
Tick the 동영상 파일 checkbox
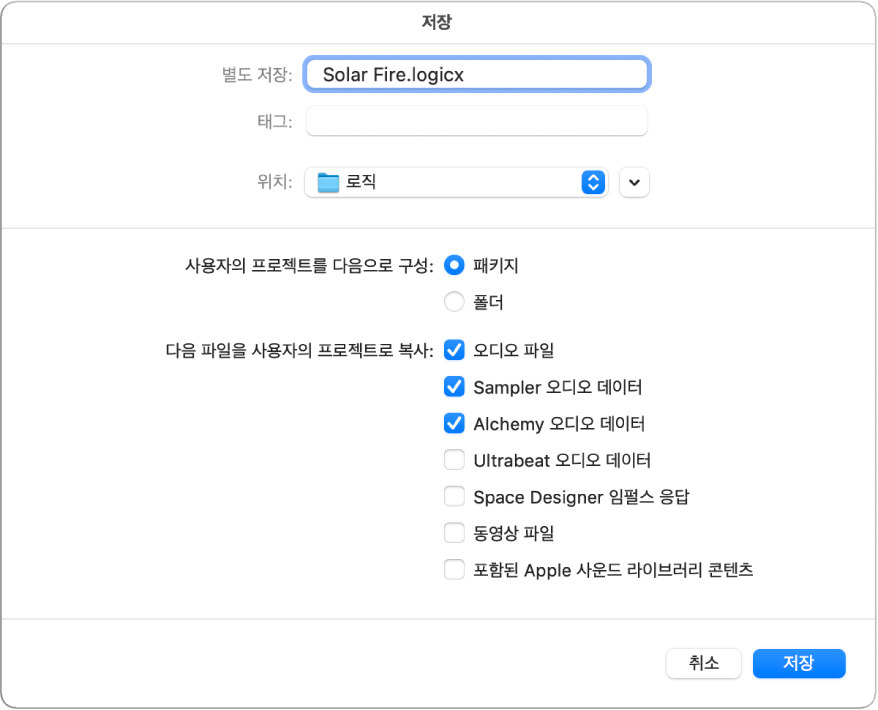454,533
